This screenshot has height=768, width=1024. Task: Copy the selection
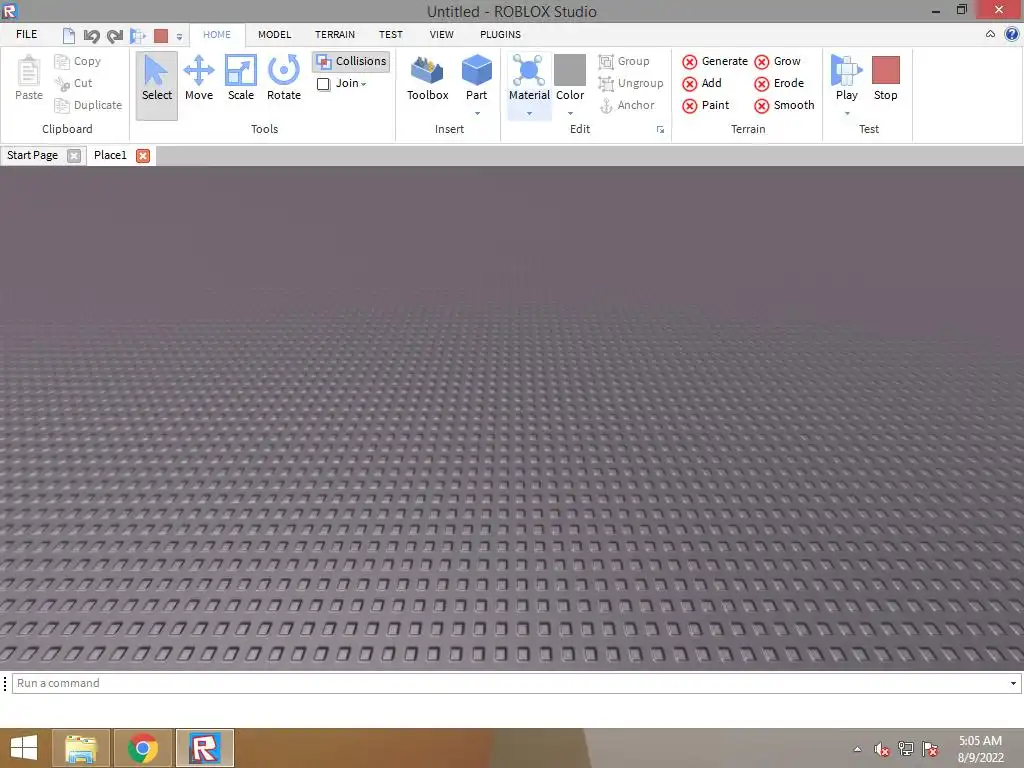(78, 61)
